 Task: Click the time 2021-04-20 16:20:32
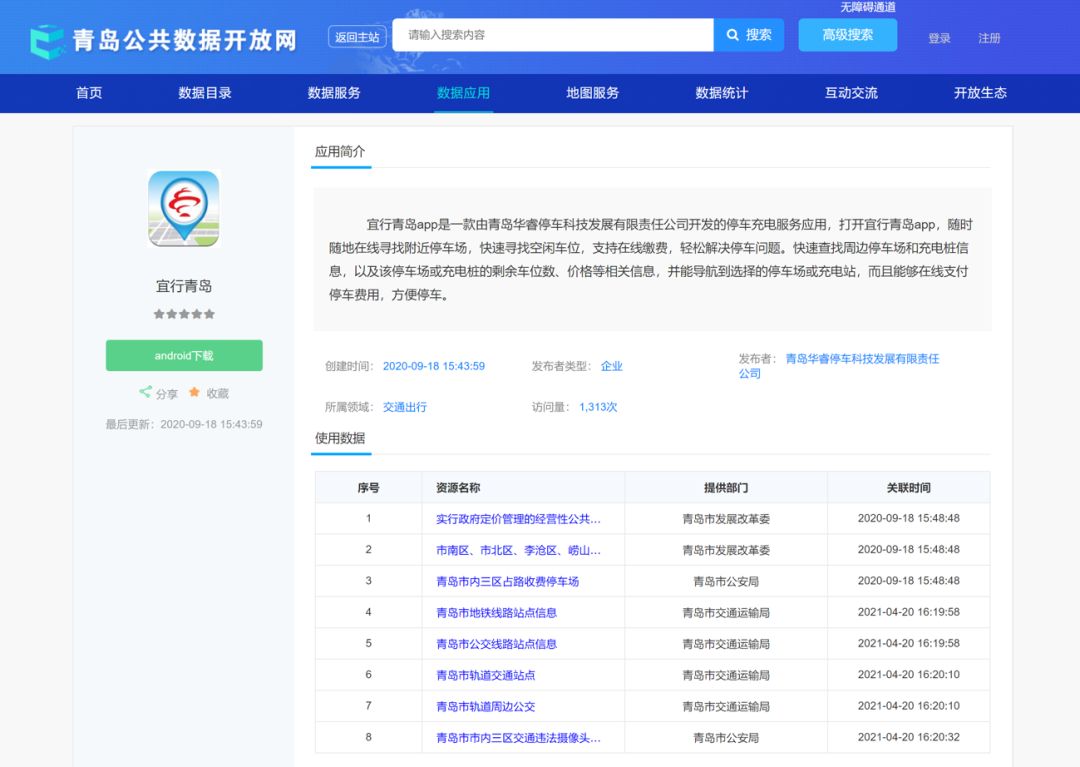tap(908, 737)
